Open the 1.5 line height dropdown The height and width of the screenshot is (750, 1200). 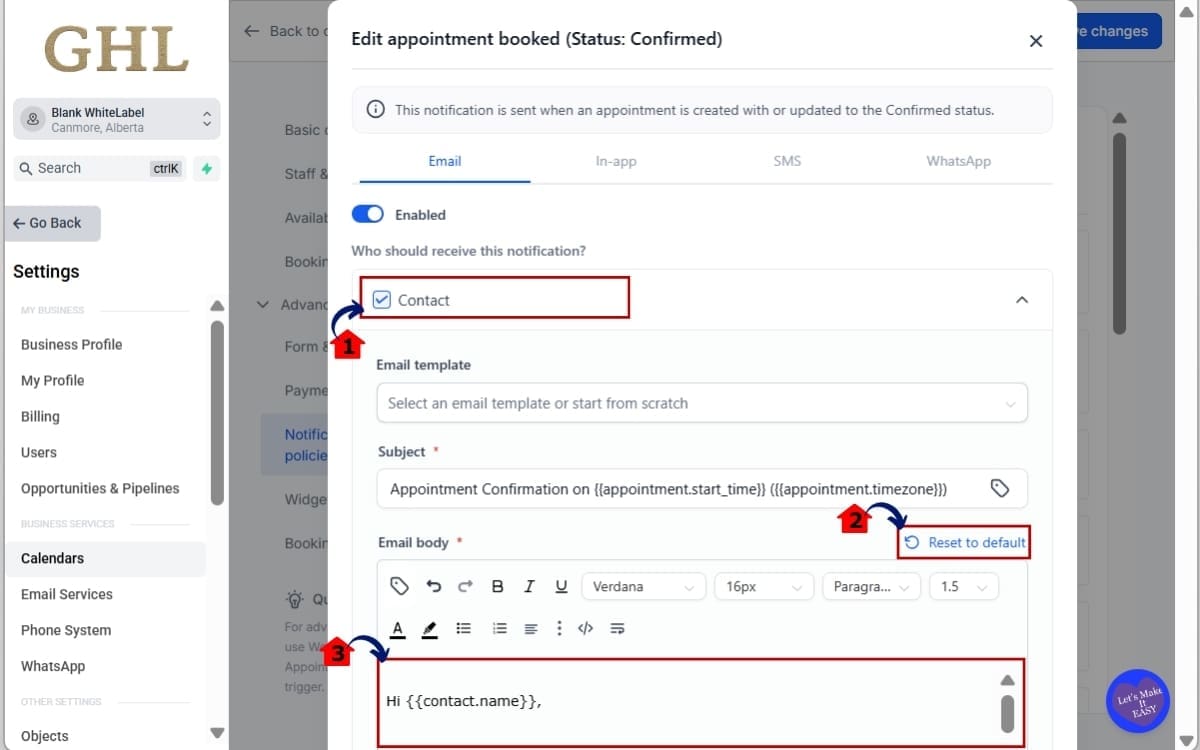coord(964,586)
